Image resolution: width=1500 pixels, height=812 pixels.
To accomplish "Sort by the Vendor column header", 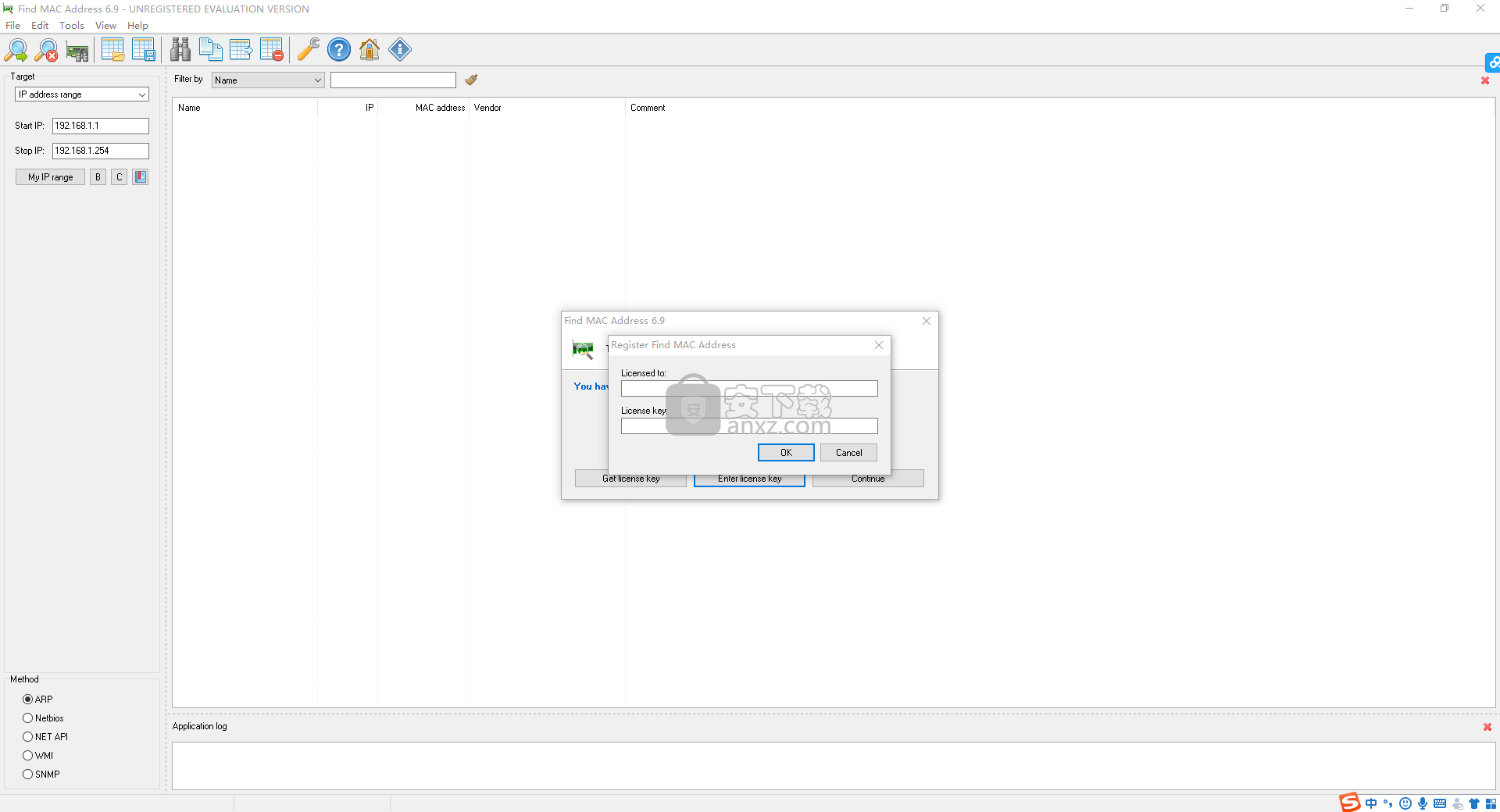I will [547, 108].
